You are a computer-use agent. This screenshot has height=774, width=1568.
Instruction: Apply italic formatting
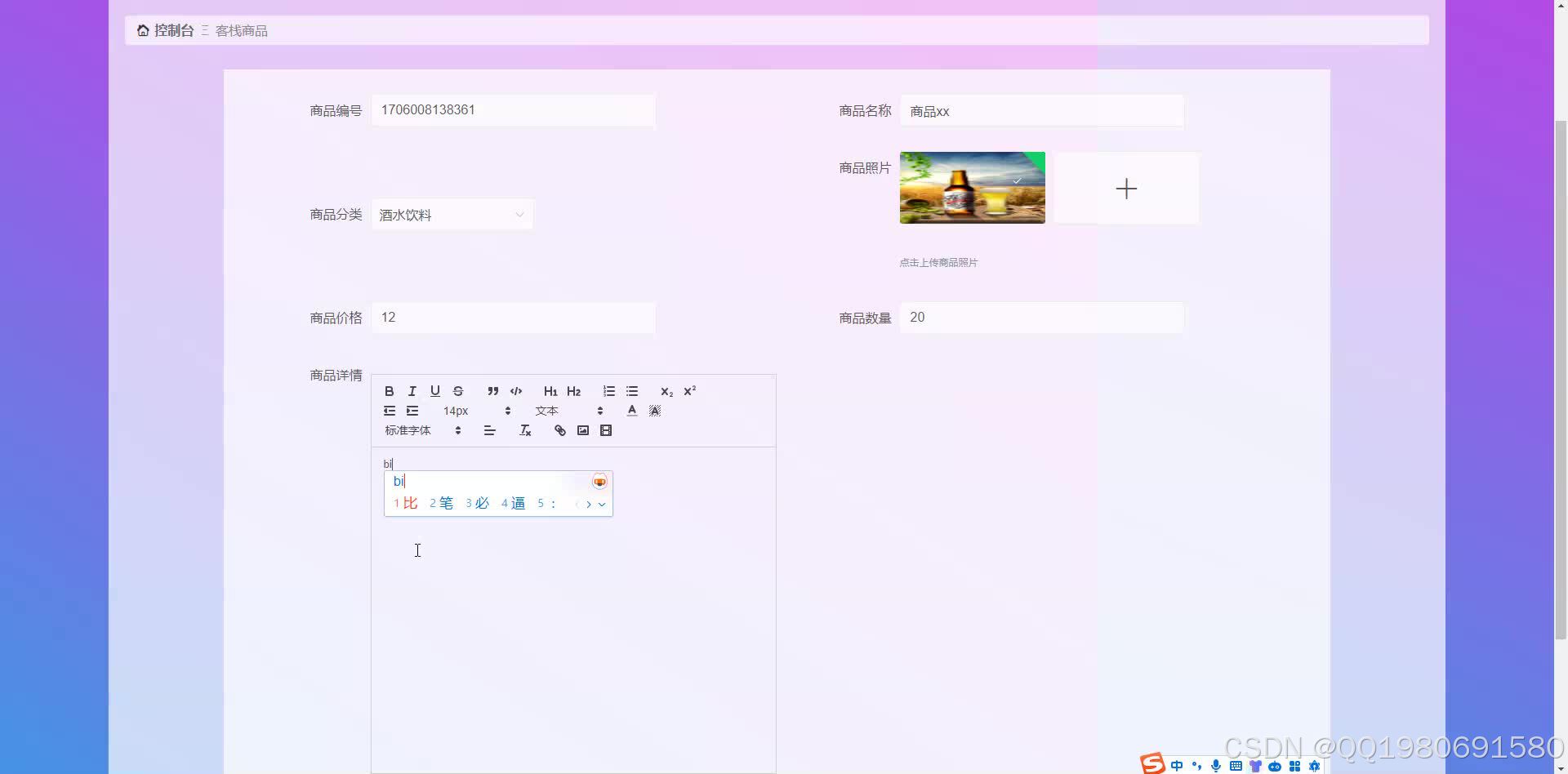click(x=412, y=391)
